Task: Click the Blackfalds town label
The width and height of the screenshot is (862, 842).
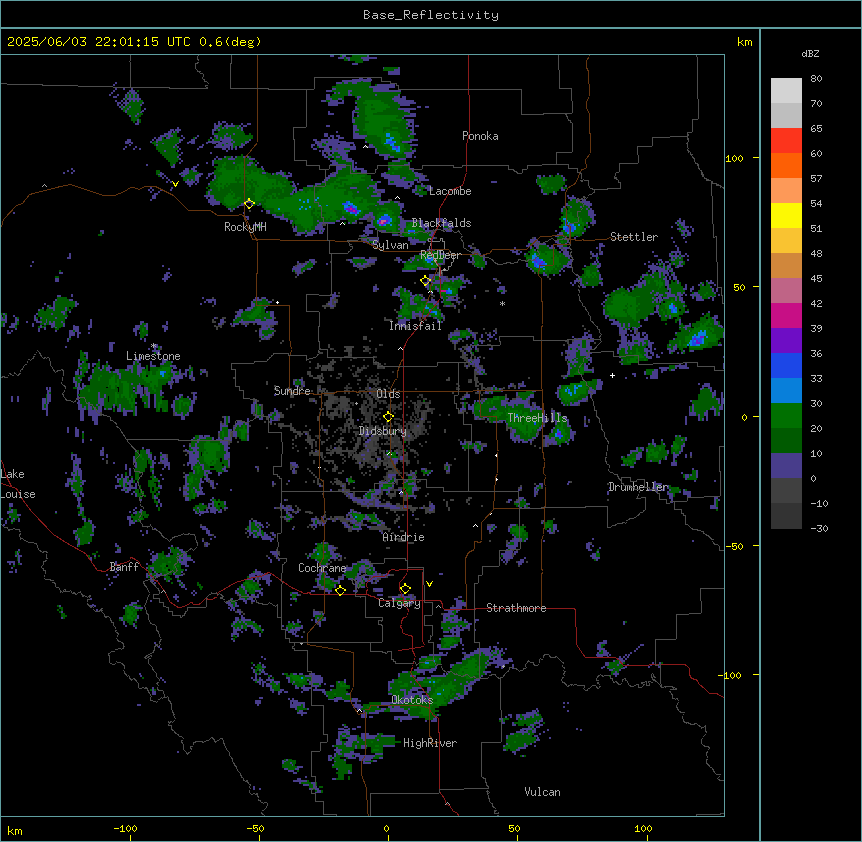Action: 441,223
